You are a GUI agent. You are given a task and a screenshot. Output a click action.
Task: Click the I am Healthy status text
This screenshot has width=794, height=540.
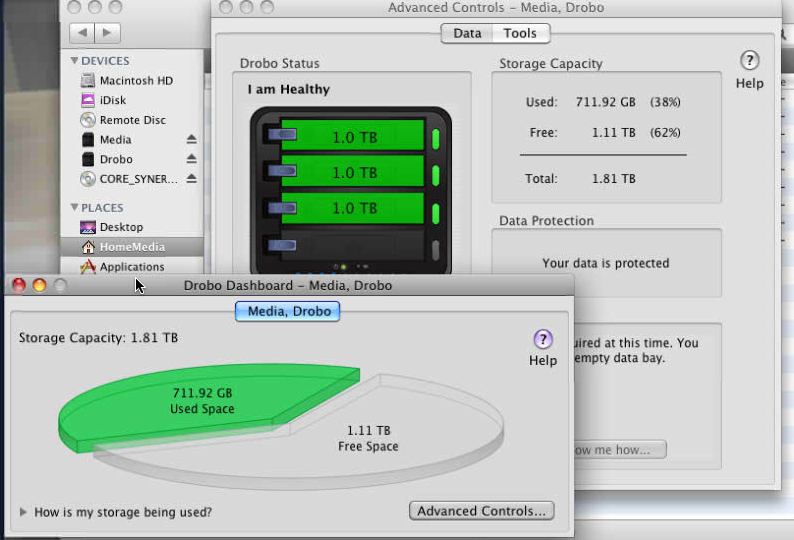(x=289, y=90)
